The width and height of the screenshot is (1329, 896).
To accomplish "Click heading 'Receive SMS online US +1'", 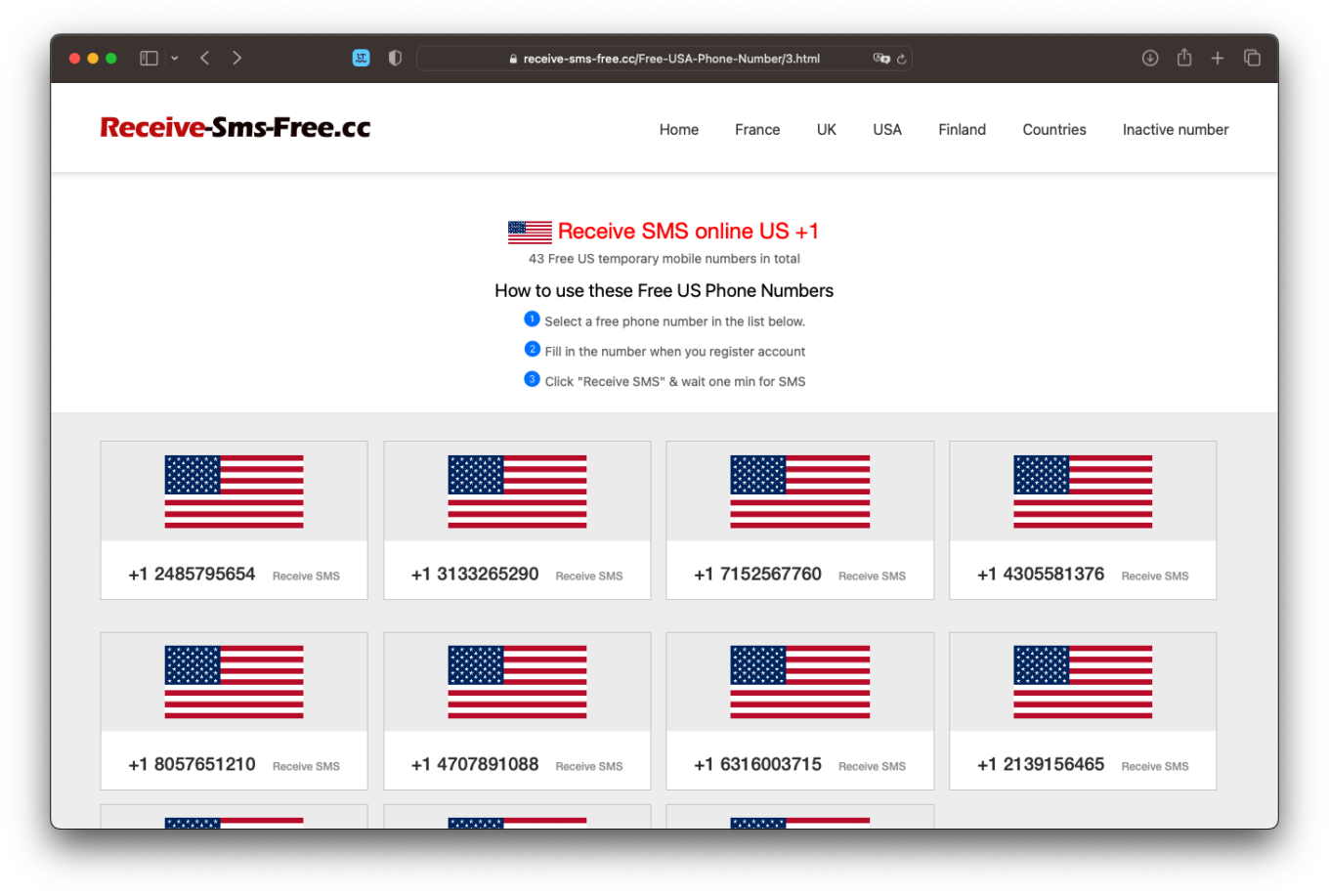I will coord(688,232).
